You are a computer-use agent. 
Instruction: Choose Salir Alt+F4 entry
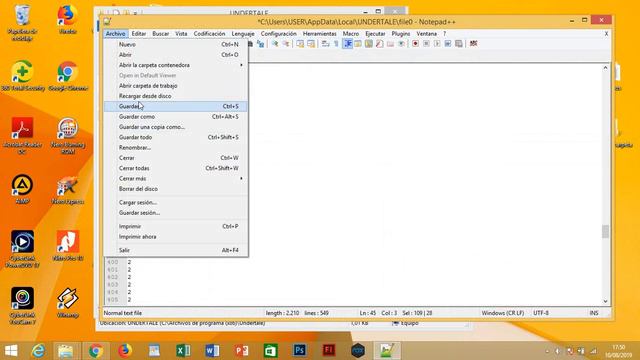click(176, 250)
